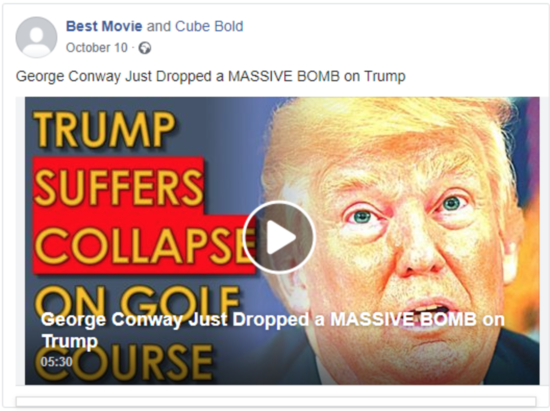This screenshot has height=411, width=550.
Task: Click the dot separator after October 10
Action: pos(133,48)
